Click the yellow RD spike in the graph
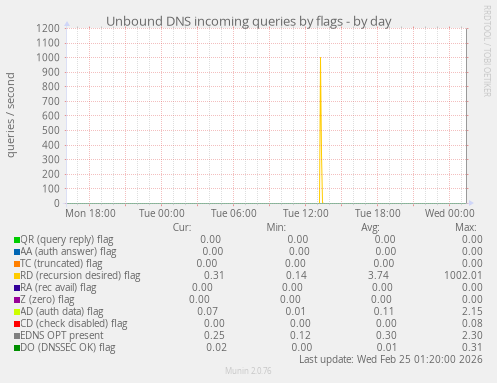The height and width of the screenshot is (383, 497). [321, 130]
